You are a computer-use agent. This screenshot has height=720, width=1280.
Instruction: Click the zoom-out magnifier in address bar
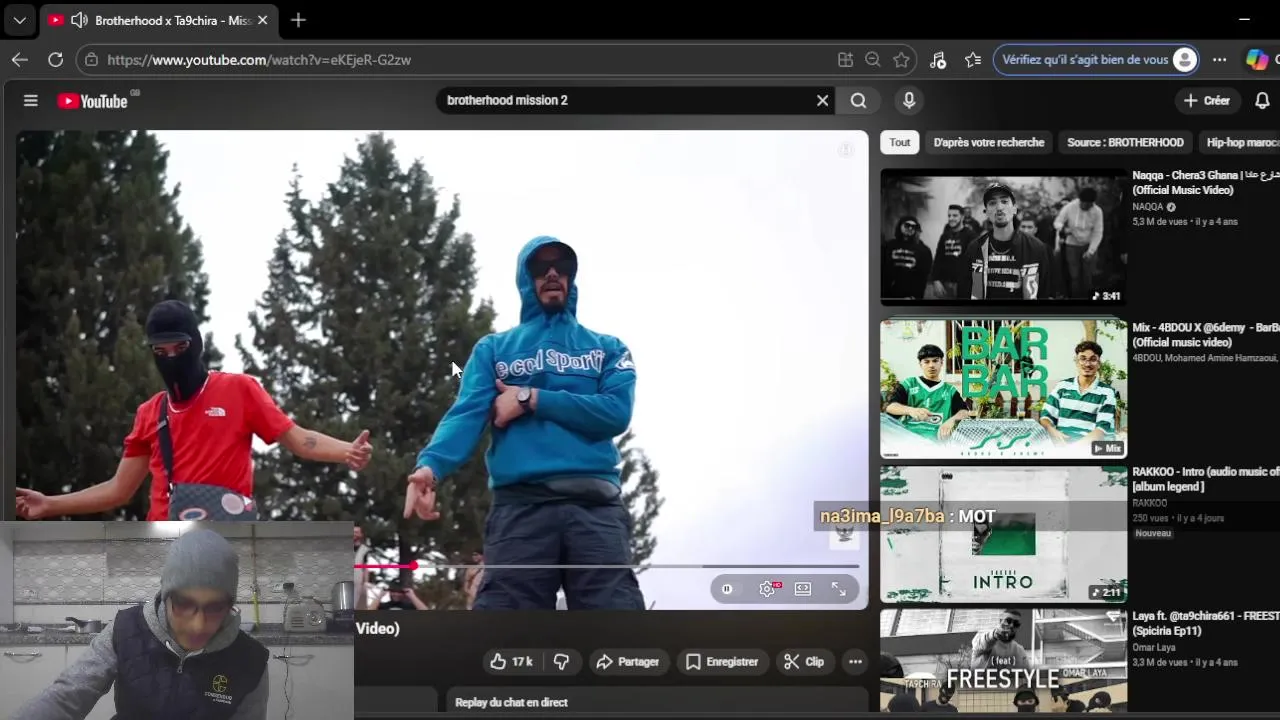(x=873, y=60)
